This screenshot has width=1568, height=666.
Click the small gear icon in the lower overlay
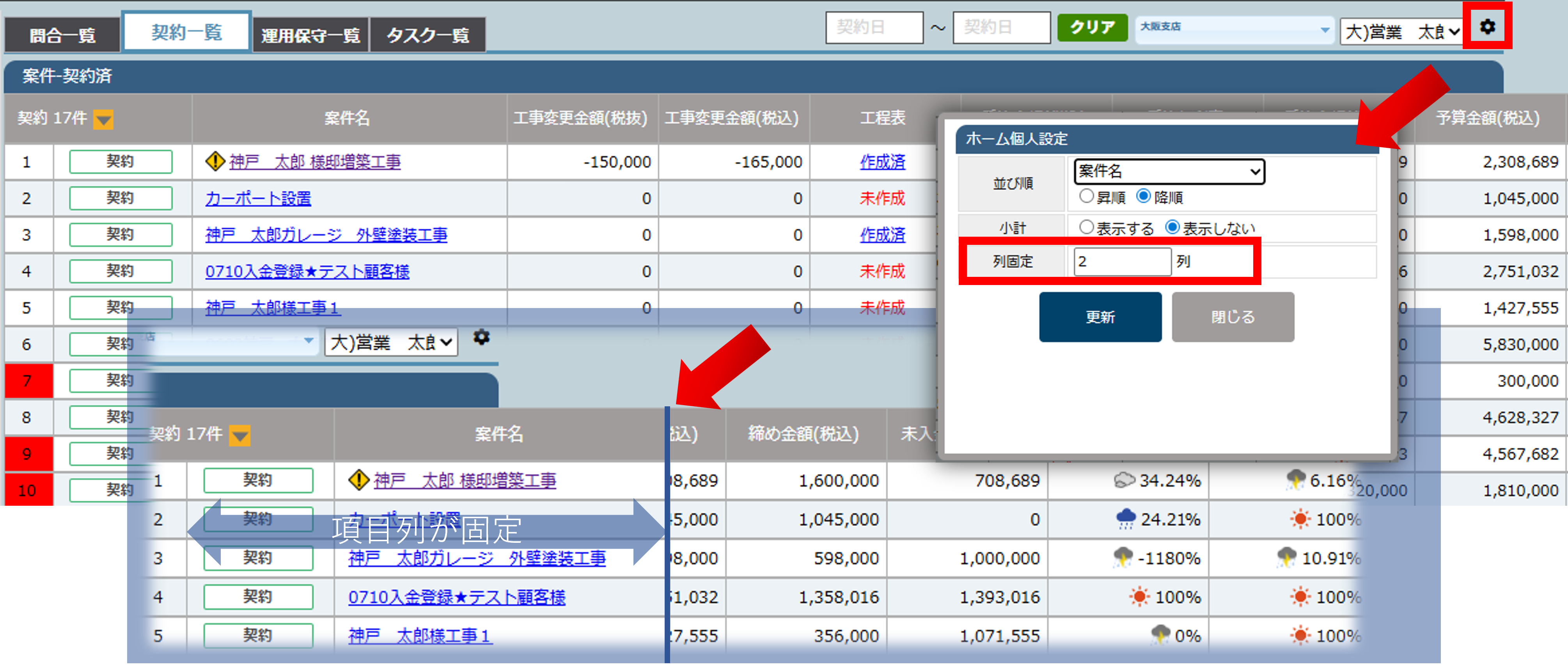click(x=481, y=337)
